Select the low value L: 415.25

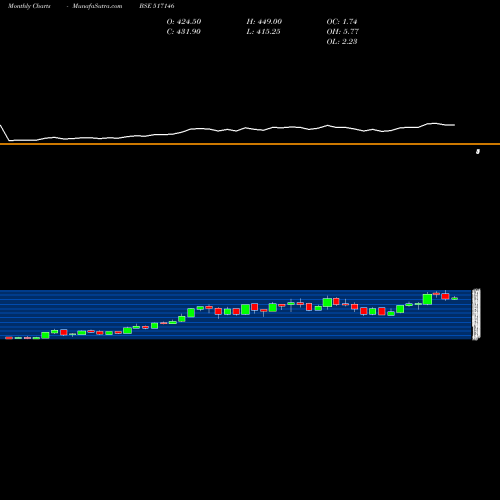(263, 32)
